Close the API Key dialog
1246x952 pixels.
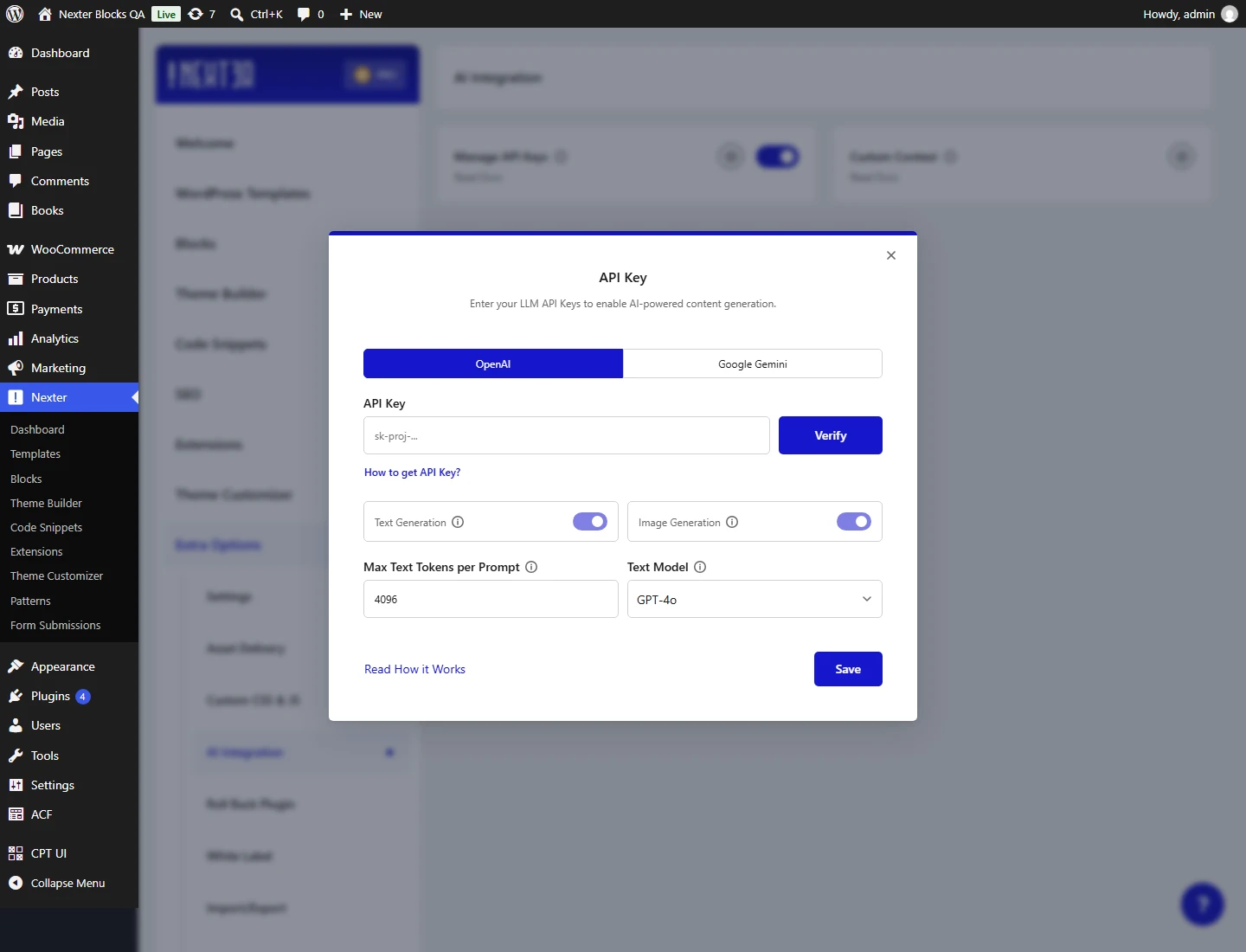coord(891,255)
